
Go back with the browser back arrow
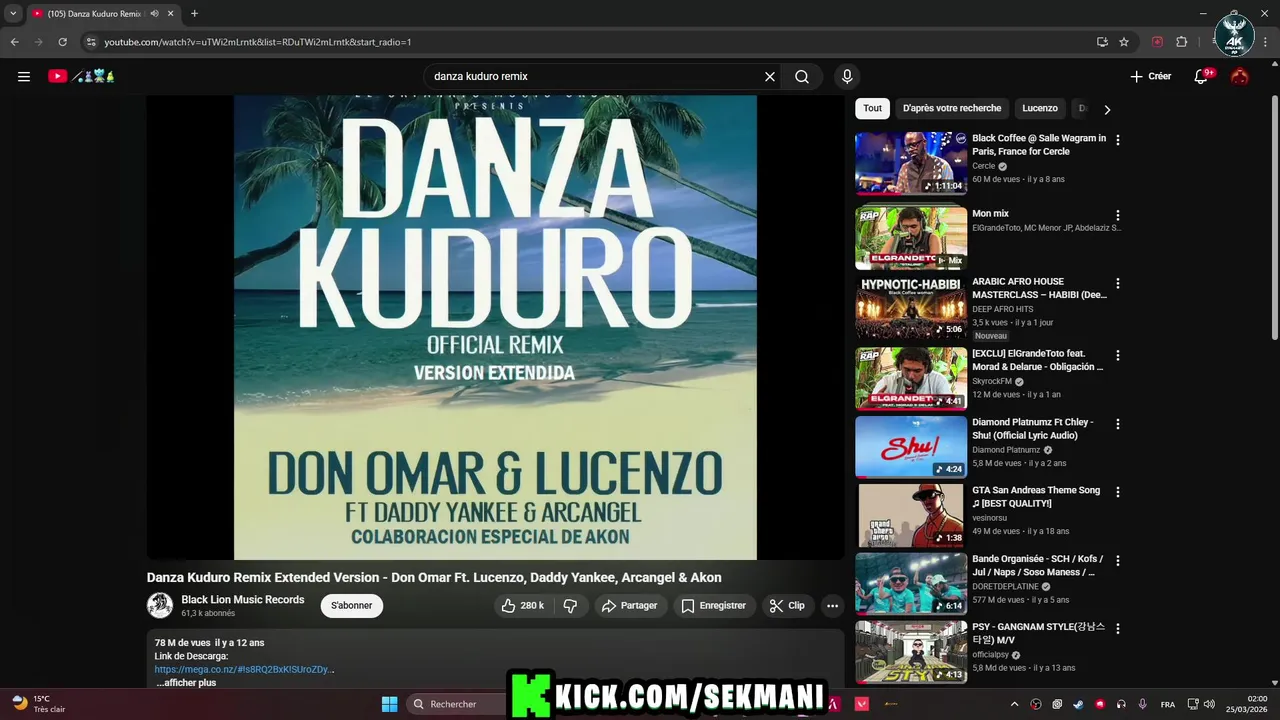[14, 42]
